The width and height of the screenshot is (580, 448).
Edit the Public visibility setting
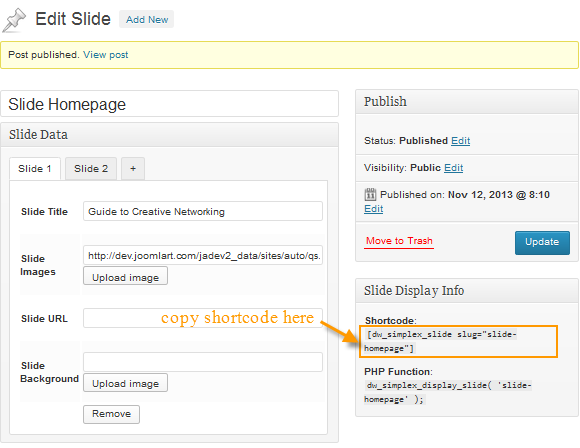[453, 168]
